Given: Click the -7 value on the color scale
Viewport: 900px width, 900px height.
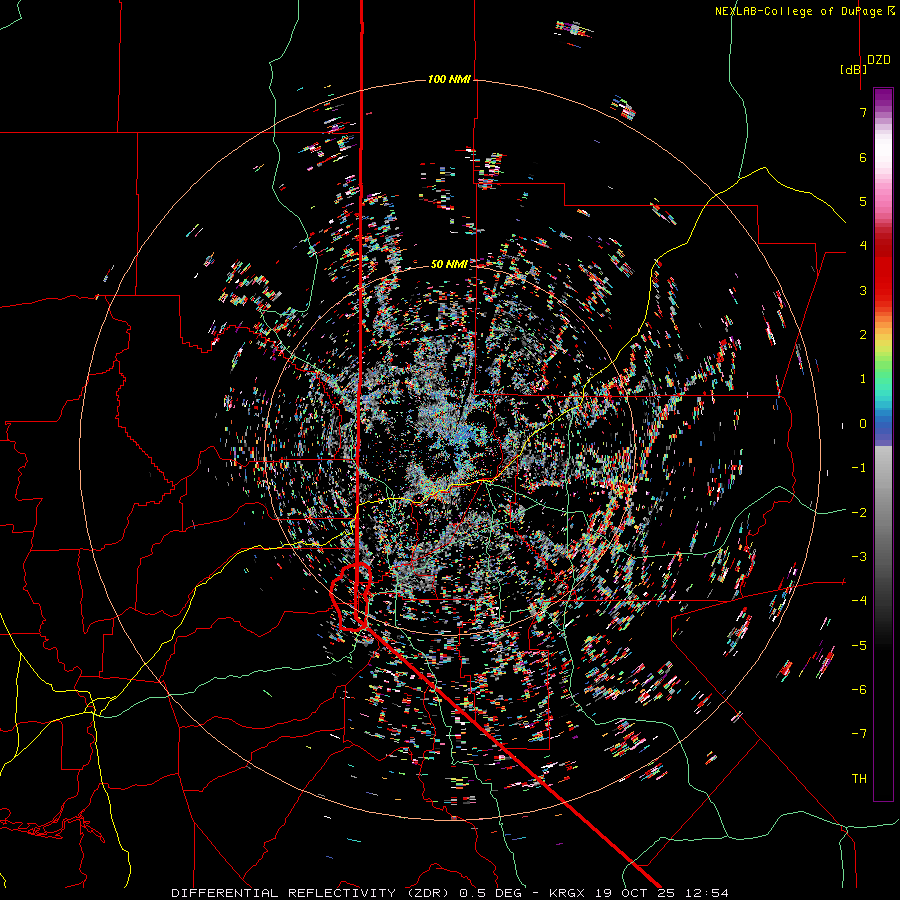Looking at the screenshot, I should point(859,734).
